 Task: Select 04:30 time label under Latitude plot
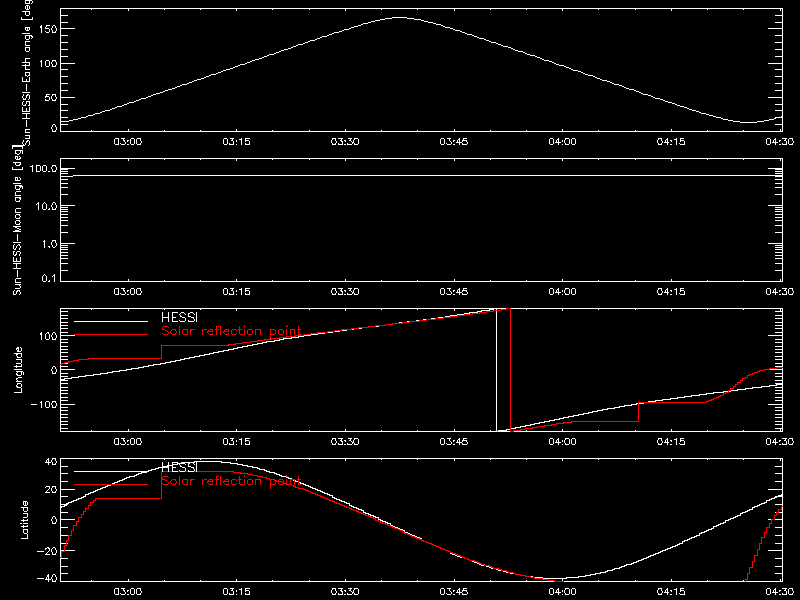[x=780, y=591]
